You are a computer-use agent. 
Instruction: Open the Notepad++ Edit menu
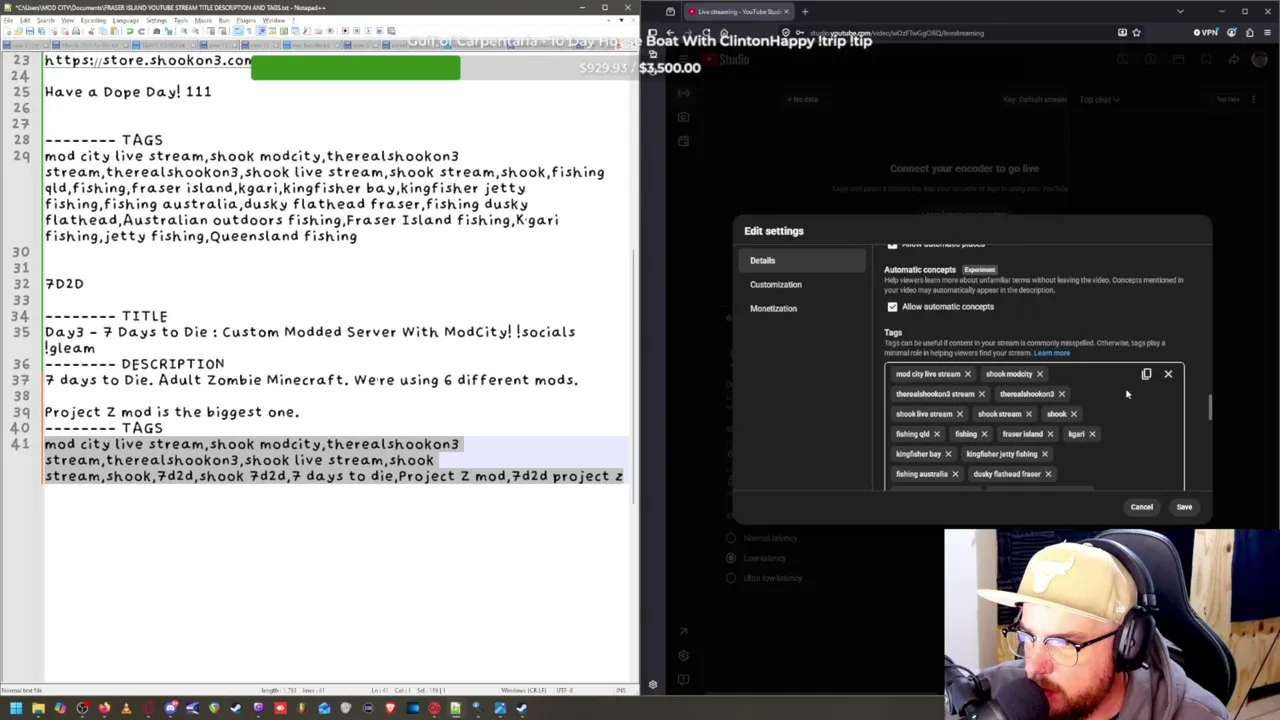click(x=26, y=20)
